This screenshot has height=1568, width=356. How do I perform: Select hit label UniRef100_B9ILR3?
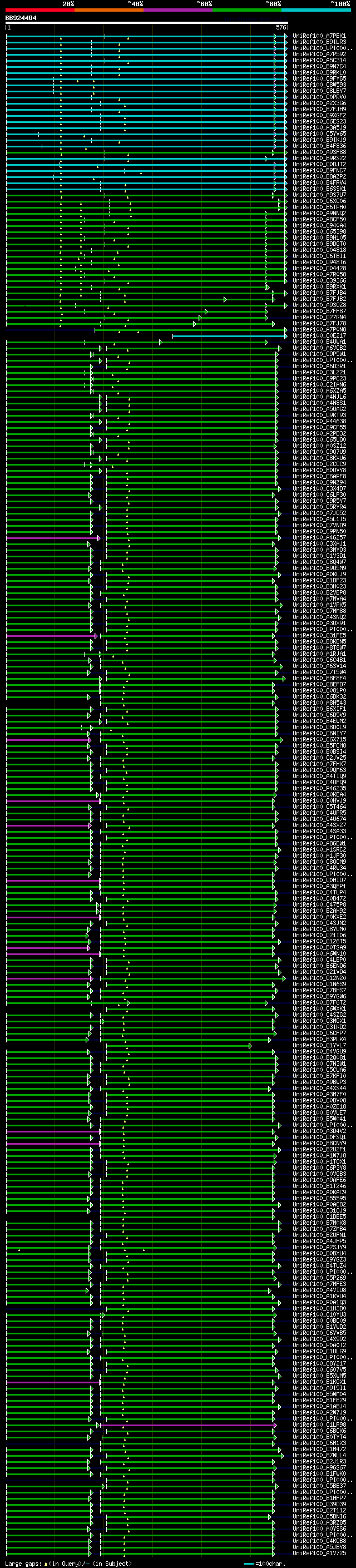point(319,42)
